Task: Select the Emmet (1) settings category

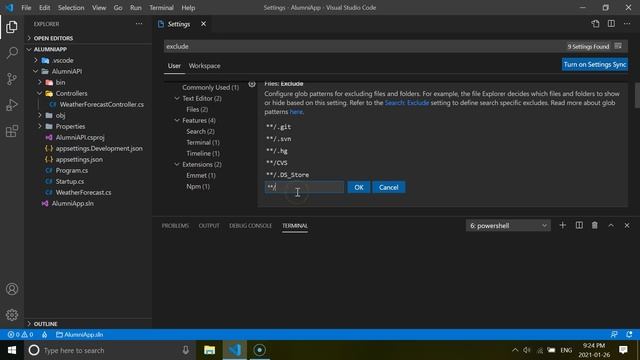Action: [201, 175]
